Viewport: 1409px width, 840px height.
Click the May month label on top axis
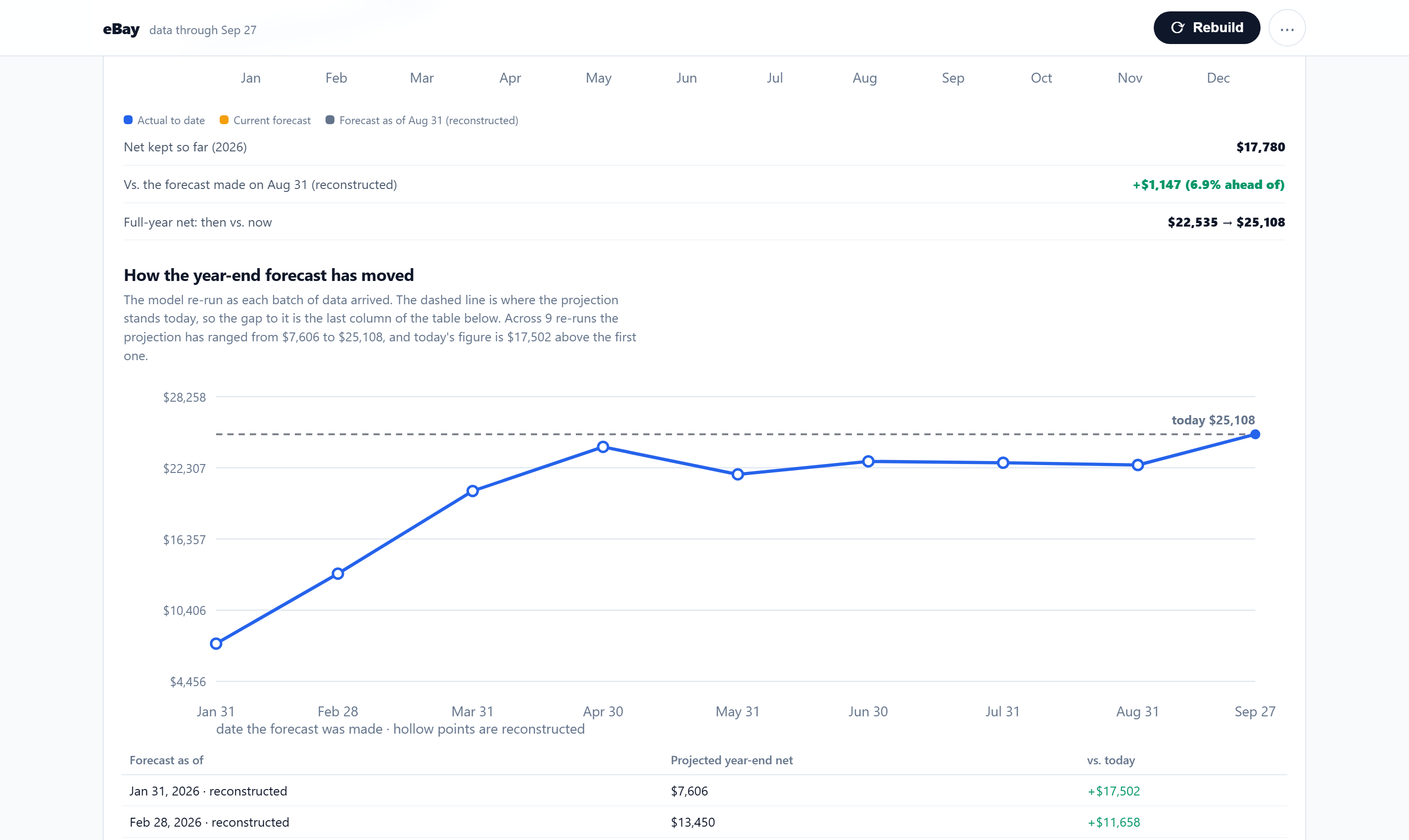click(598, 78)
